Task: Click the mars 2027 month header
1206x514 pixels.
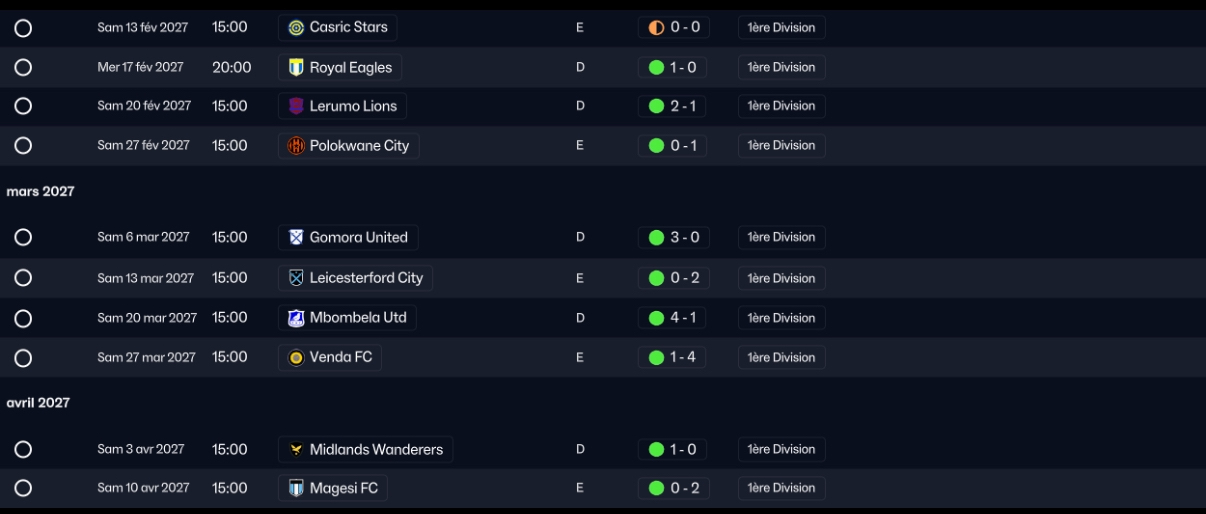Action: tap(41, 191)
